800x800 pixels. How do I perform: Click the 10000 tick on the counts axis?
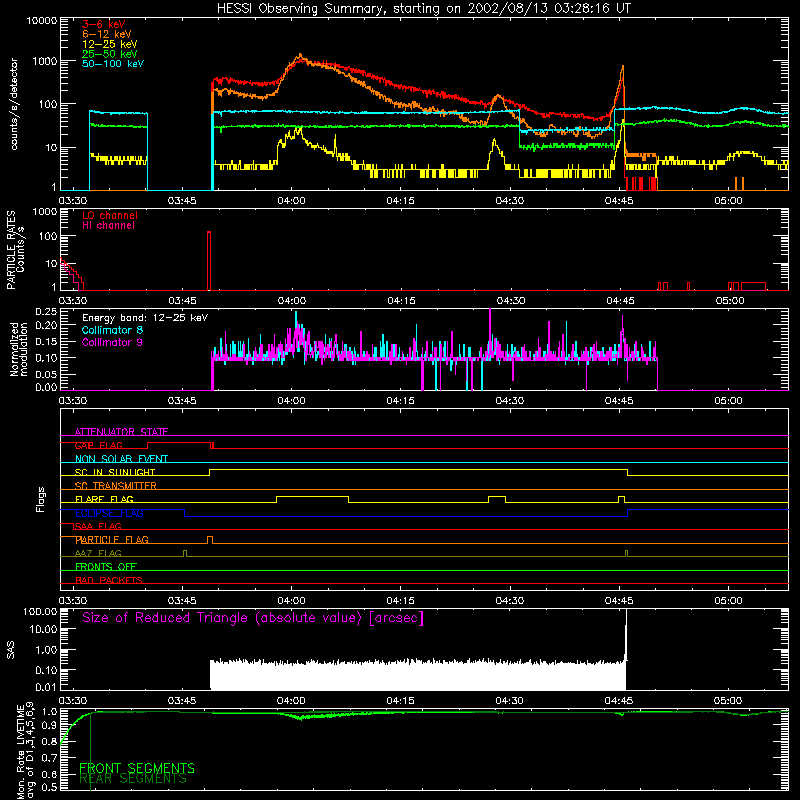pos(42,21)
